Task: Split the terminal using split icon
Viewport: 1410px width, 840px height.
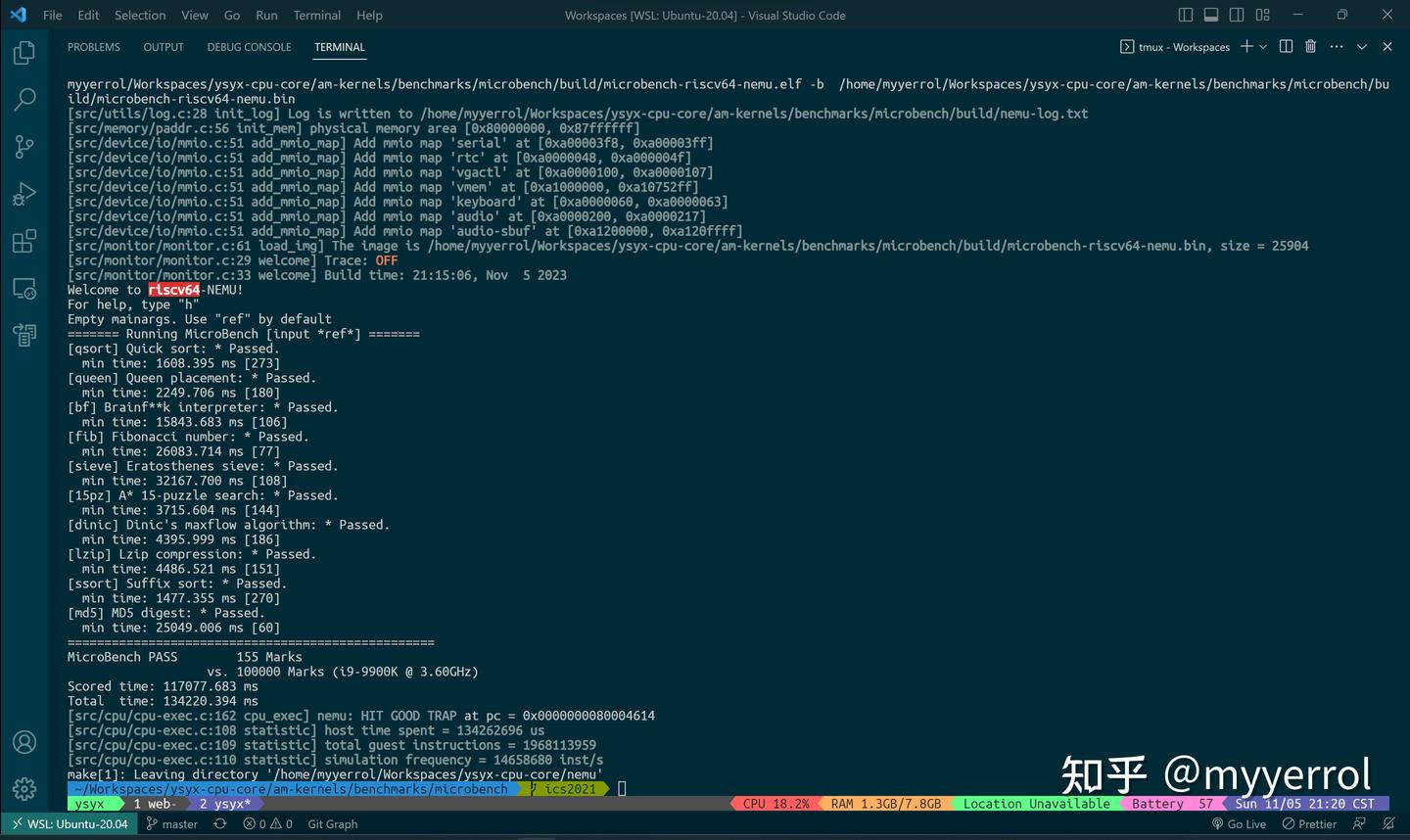Action: click(1286, 46)
